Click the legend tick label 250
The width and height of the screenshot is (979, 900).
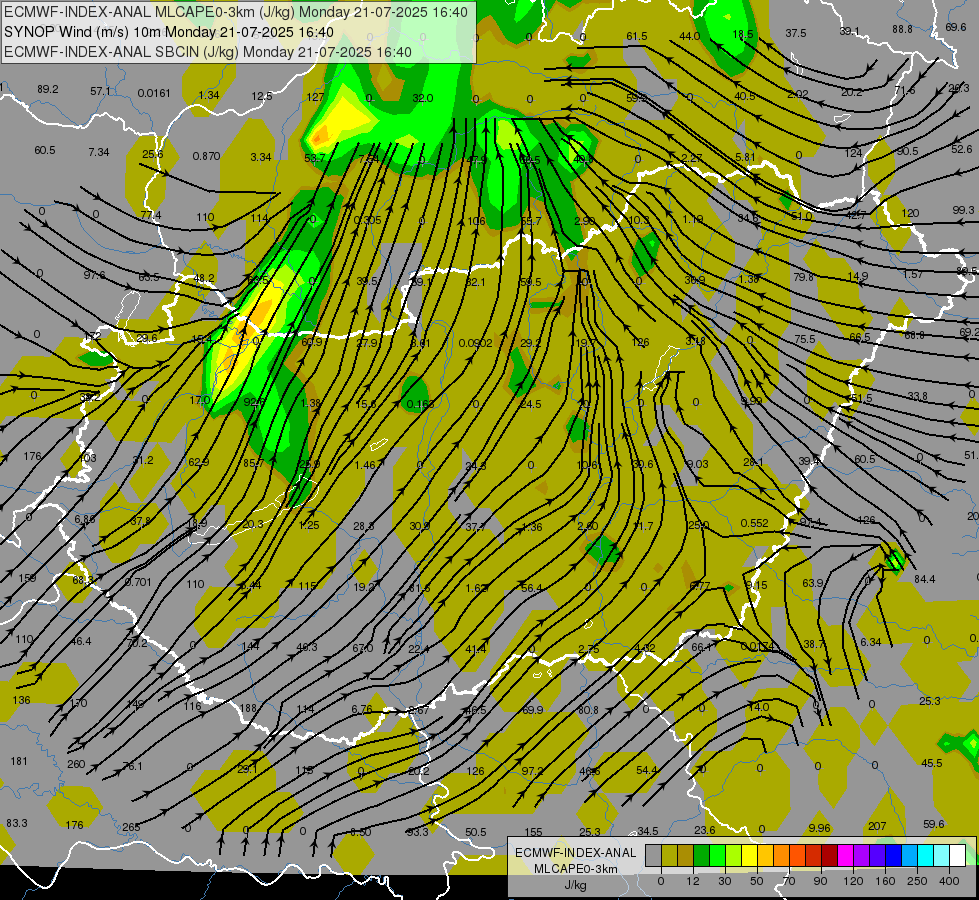(917, 881)
